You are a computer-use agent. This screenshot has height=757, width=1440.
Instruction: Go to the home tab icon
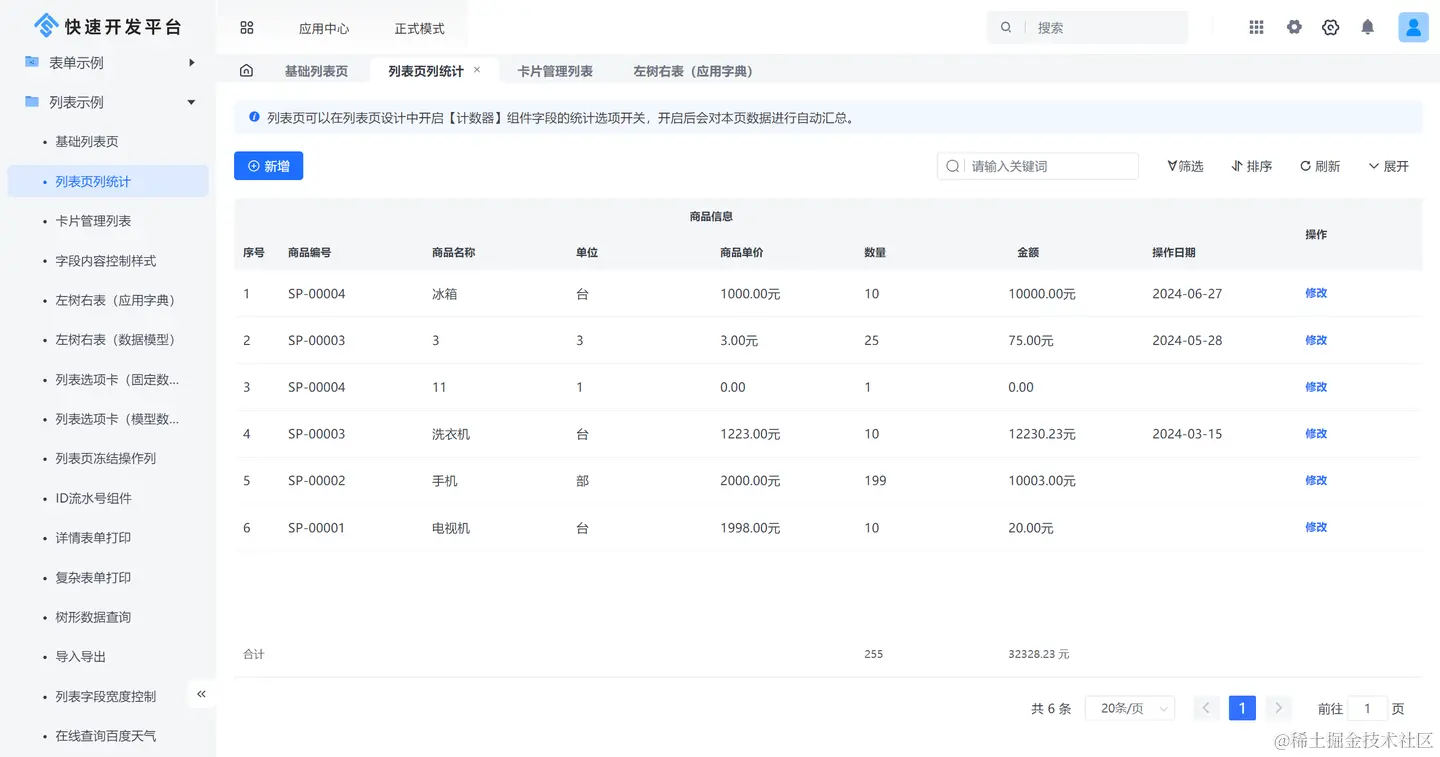pyautogui.click(x=246, y=71)
